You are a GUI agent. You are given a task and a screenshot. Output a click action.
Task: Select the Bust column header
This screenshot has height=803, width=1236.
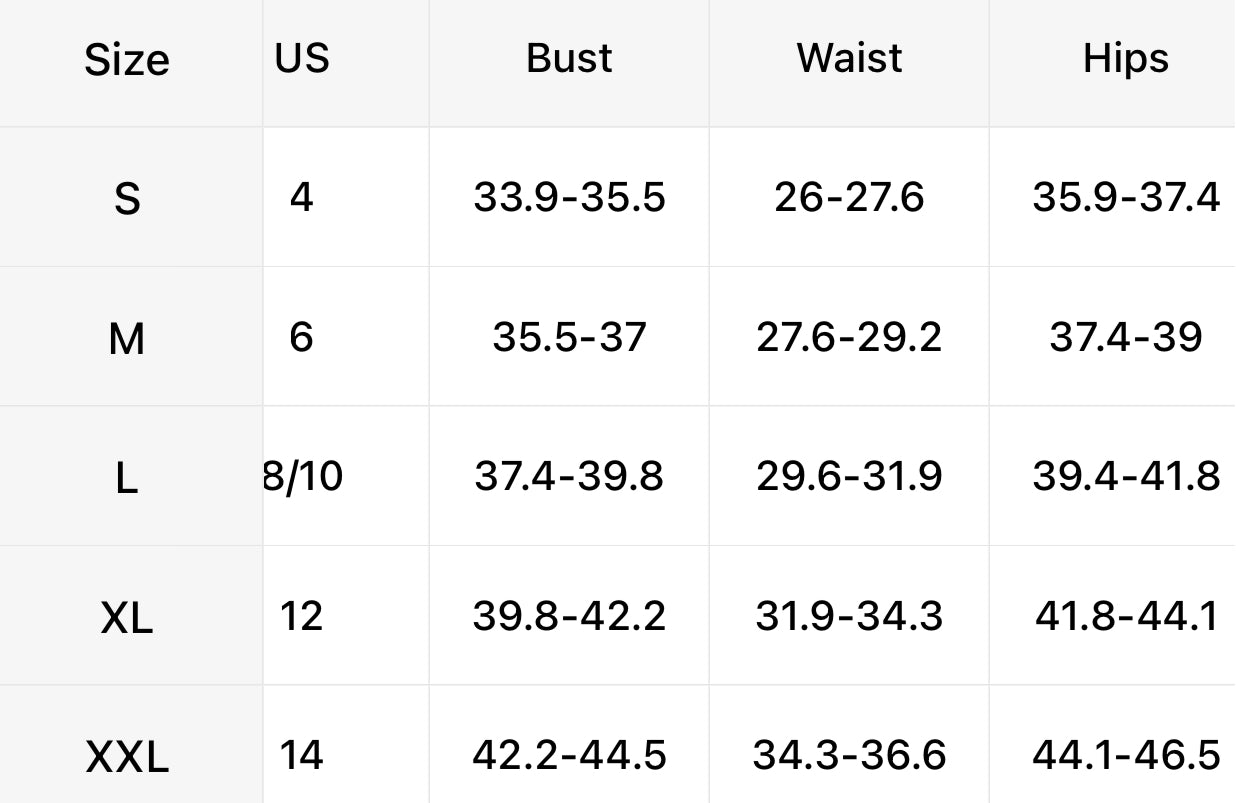pos(569,58)
